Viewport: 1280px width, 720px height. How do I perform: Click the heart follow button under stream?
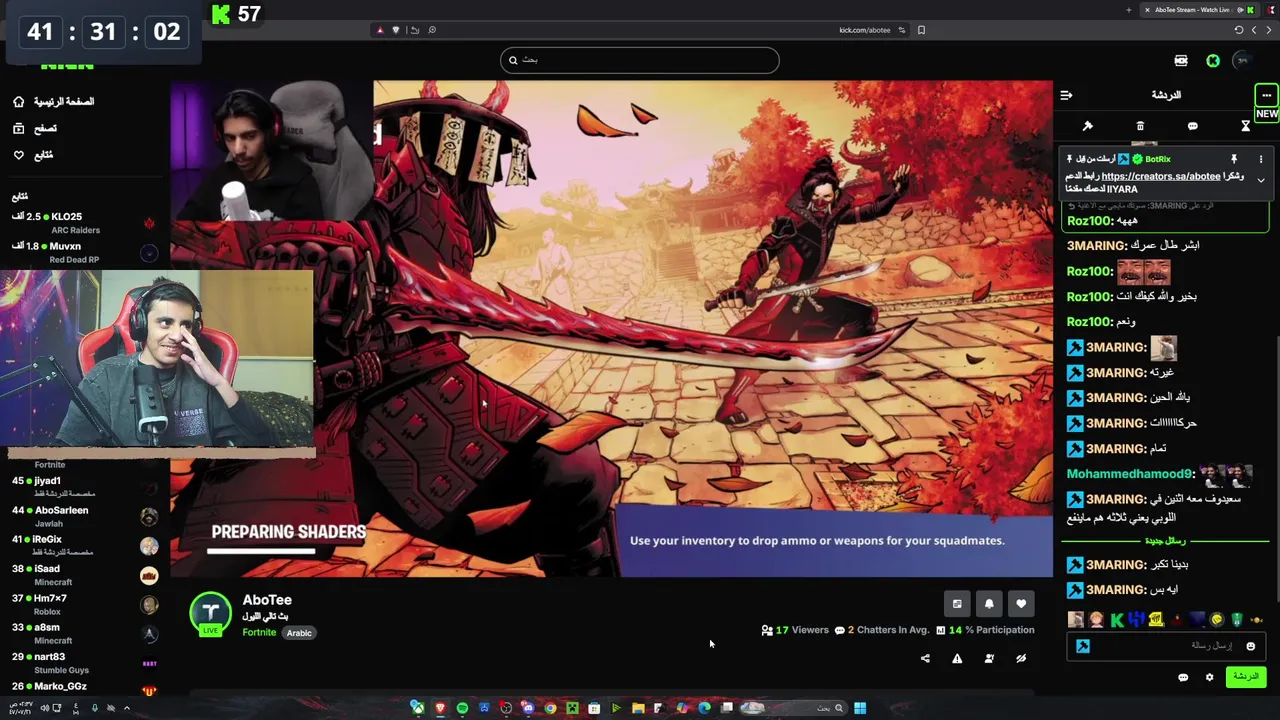click(x=1021, y=604)
